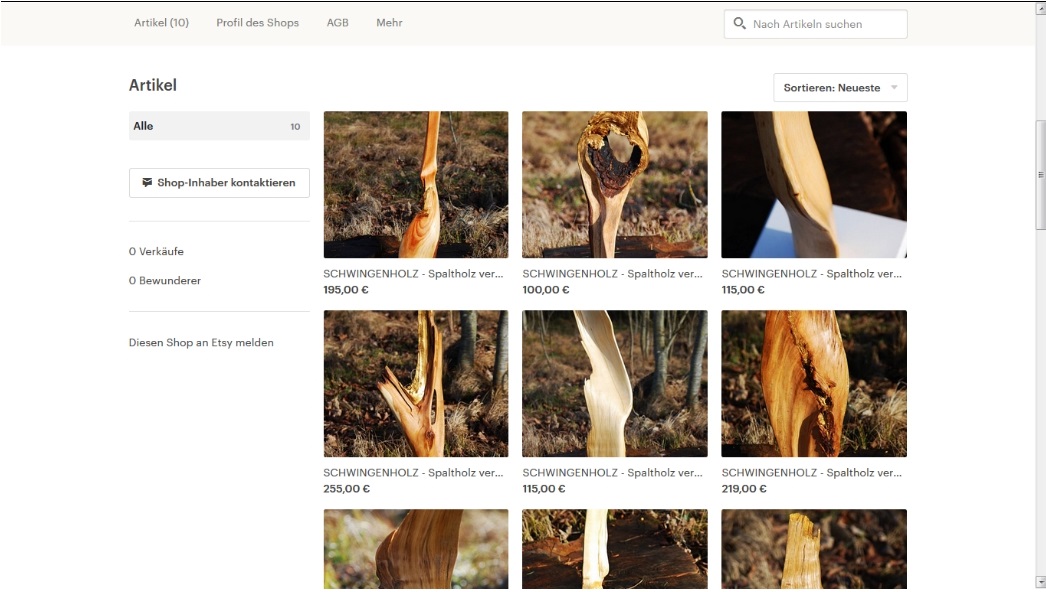Click the 0 Bewunderer link
1046x592 pixels.
point(165,280)
